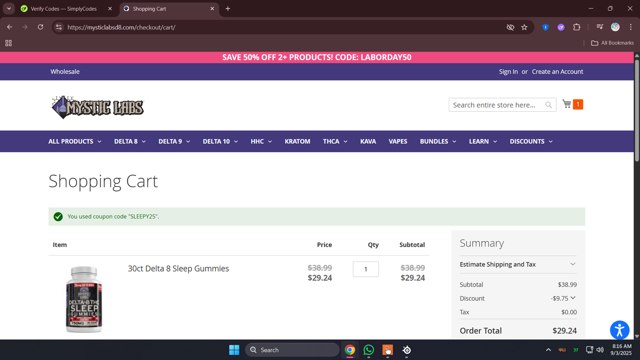640x360 pixels.
Task: Open the media control icon in toolbar
Action: click(x=600, y=27)
